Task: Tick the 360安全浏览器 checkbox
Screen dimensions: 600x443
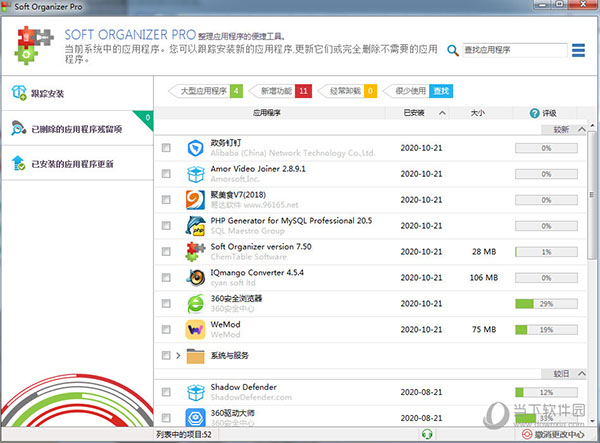Action: coord(166,303)
